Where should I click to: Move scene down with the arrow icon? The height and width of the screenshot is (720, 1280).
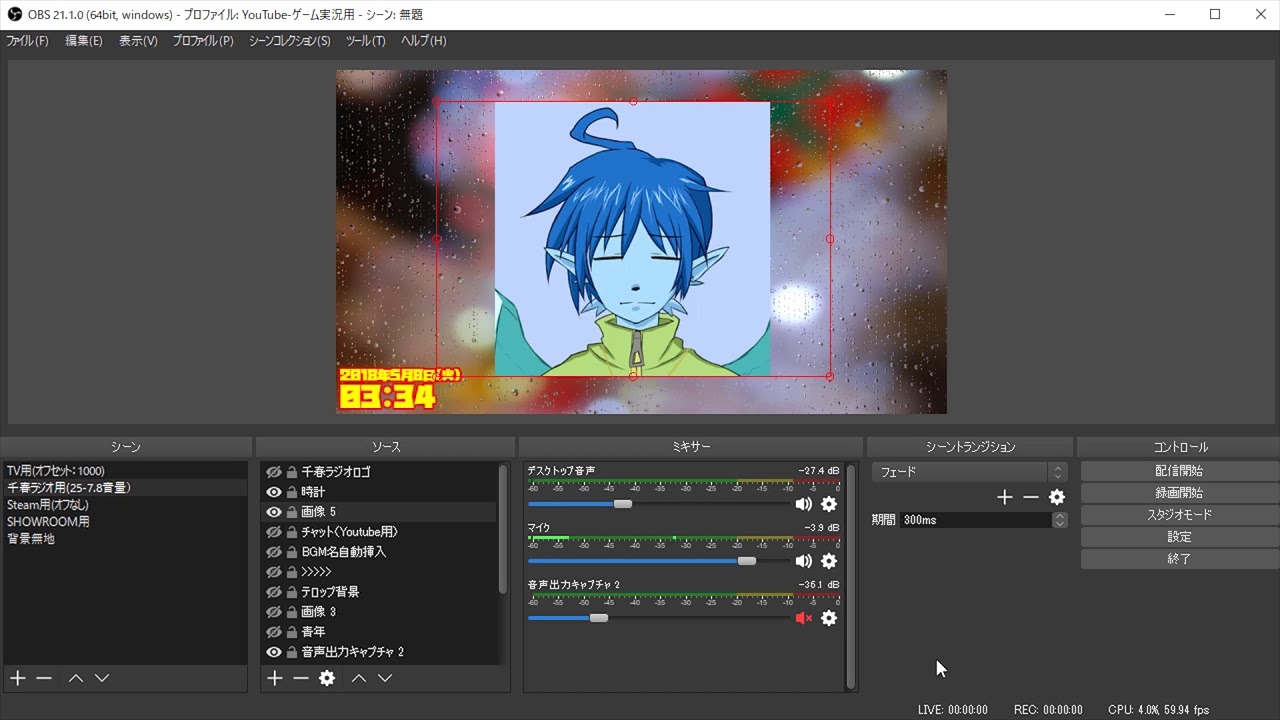102,678
